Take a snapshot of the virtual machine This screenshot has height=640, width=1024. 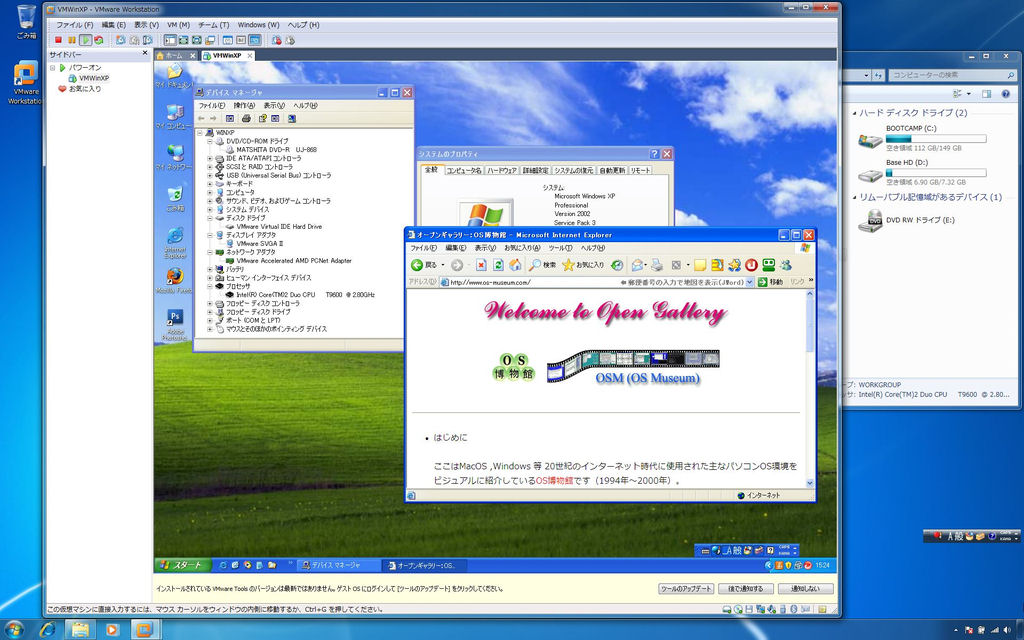121,40
